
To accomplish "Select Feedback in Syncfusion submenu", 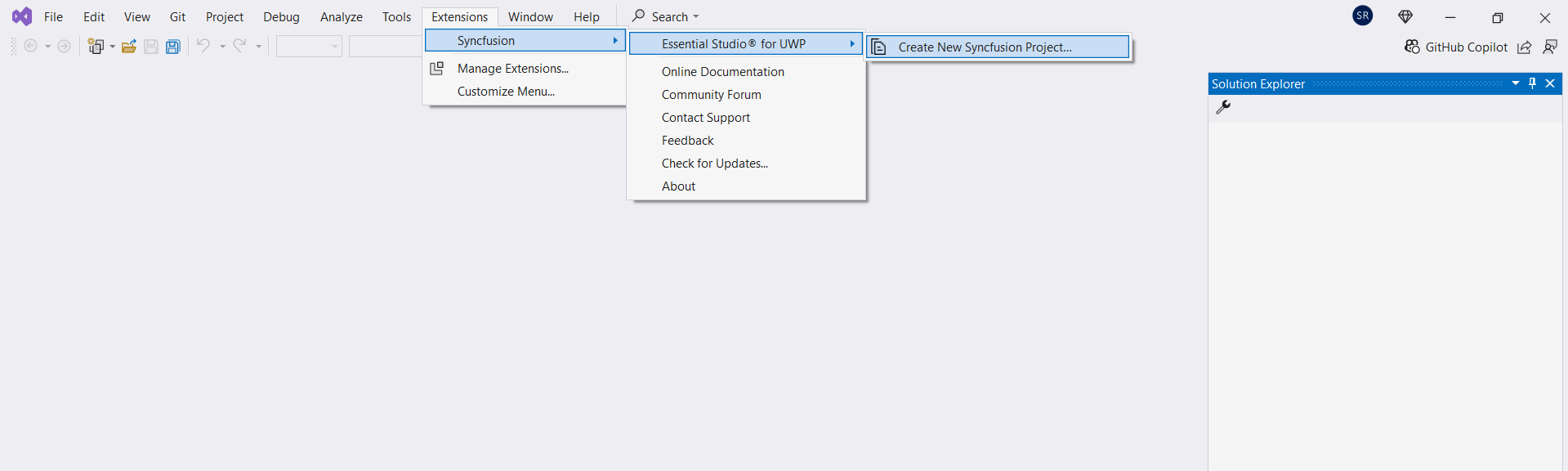I will pyautogui.click(x=746, y=141).
